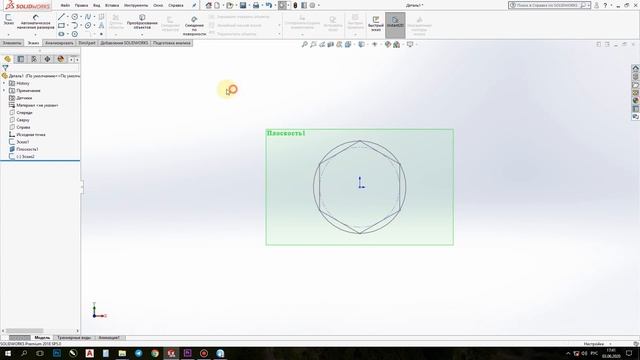Expand the History node in feature tree
Viewport: 640px width, 360px height.
4,83
